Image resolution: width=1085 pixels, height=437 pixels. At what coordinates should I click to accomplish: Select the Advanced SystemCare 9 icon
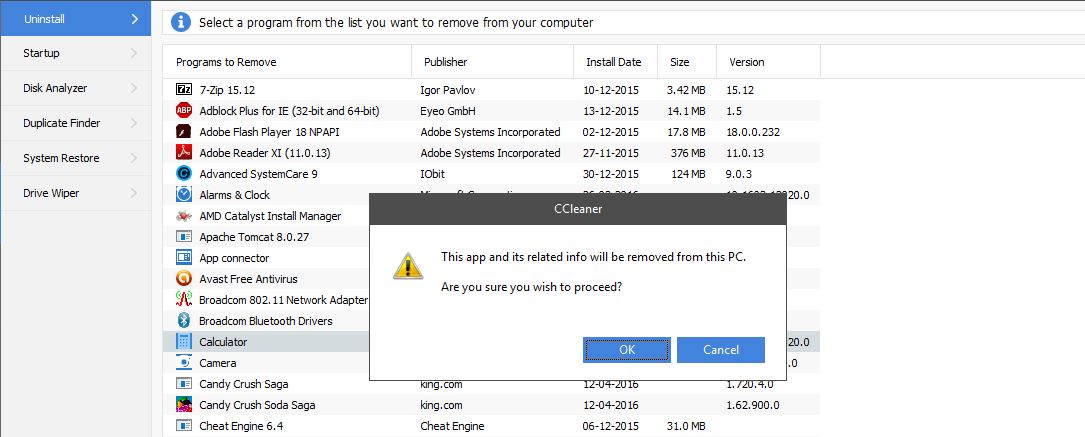click(183, 174)
